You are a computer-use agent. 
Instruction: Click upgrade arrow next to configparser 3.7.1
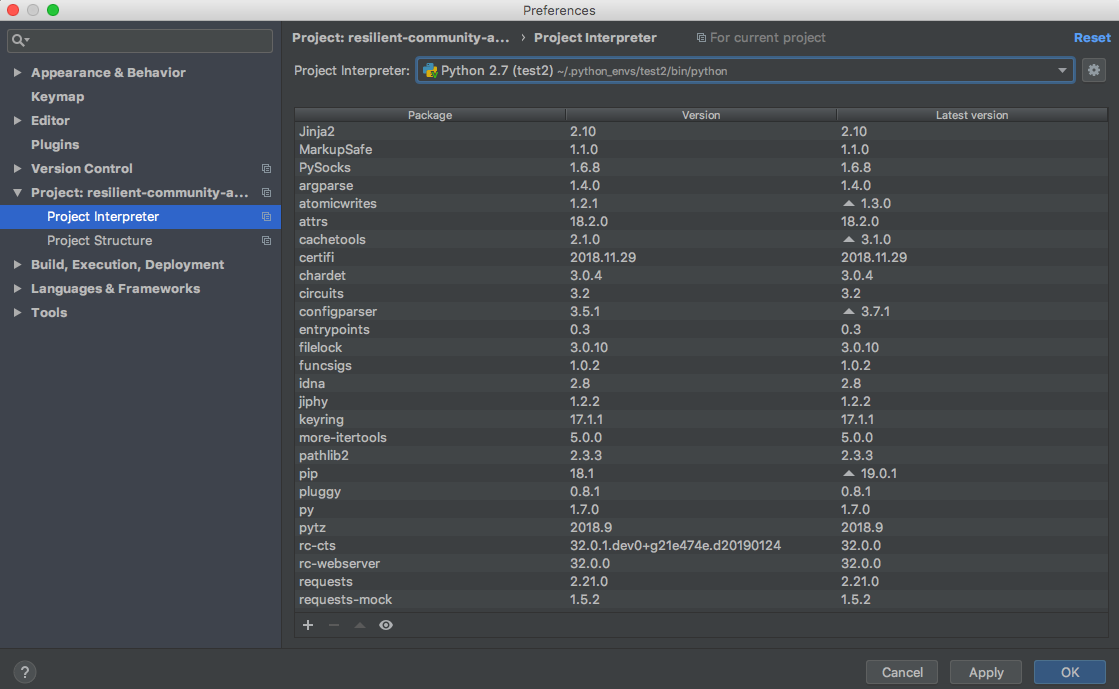click(849, 311)
